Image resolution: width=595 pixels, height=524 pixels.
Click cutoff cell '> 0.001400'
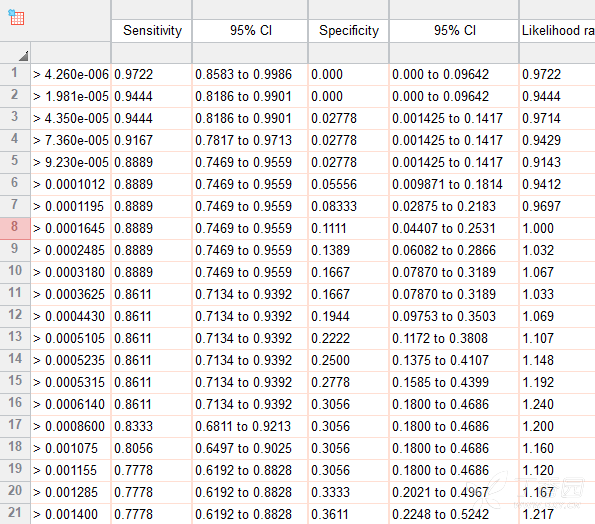coord(71,515)
